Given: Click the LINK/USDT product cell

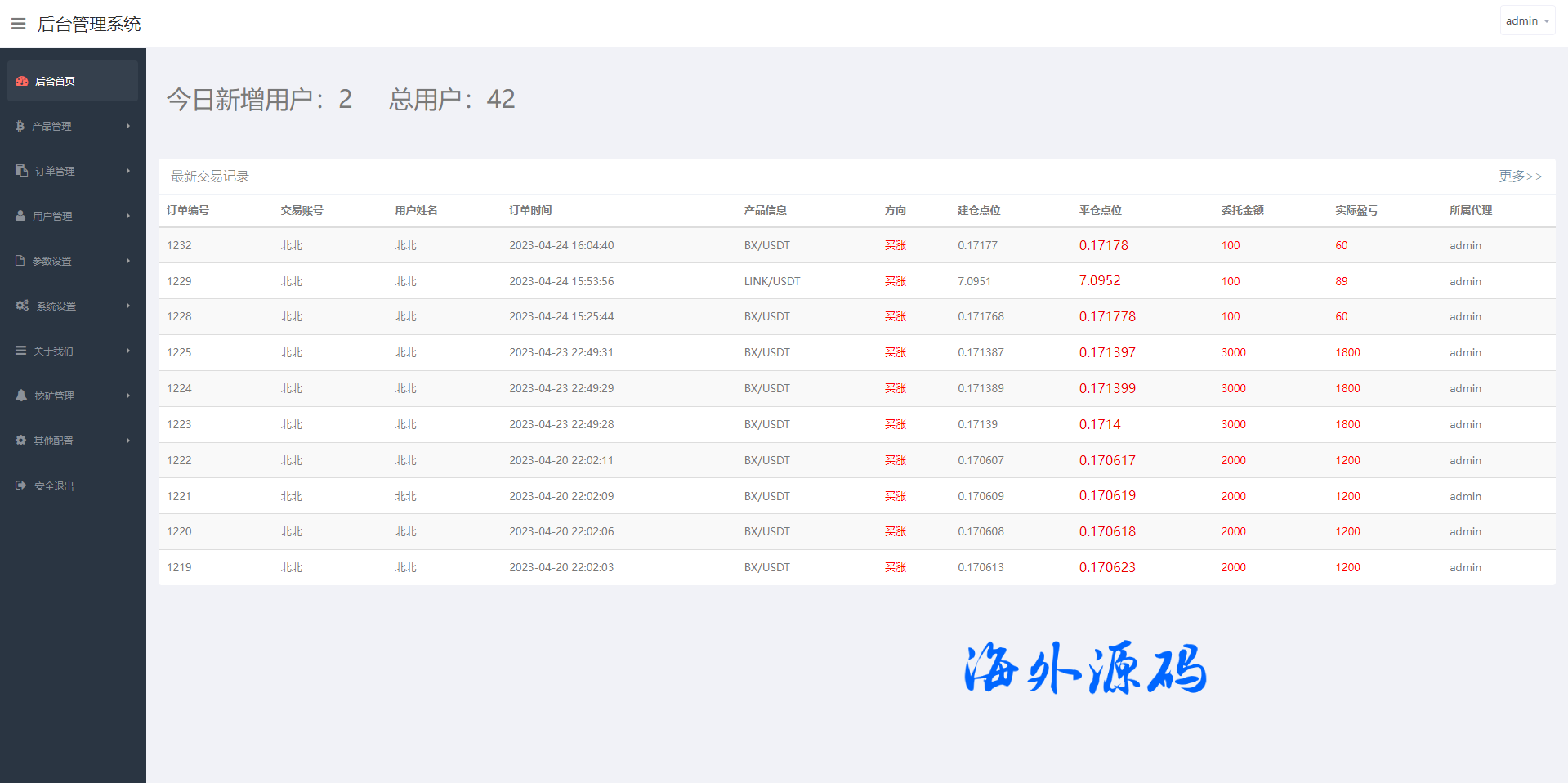Looking at the screenshot, I should tap(771, 281).
